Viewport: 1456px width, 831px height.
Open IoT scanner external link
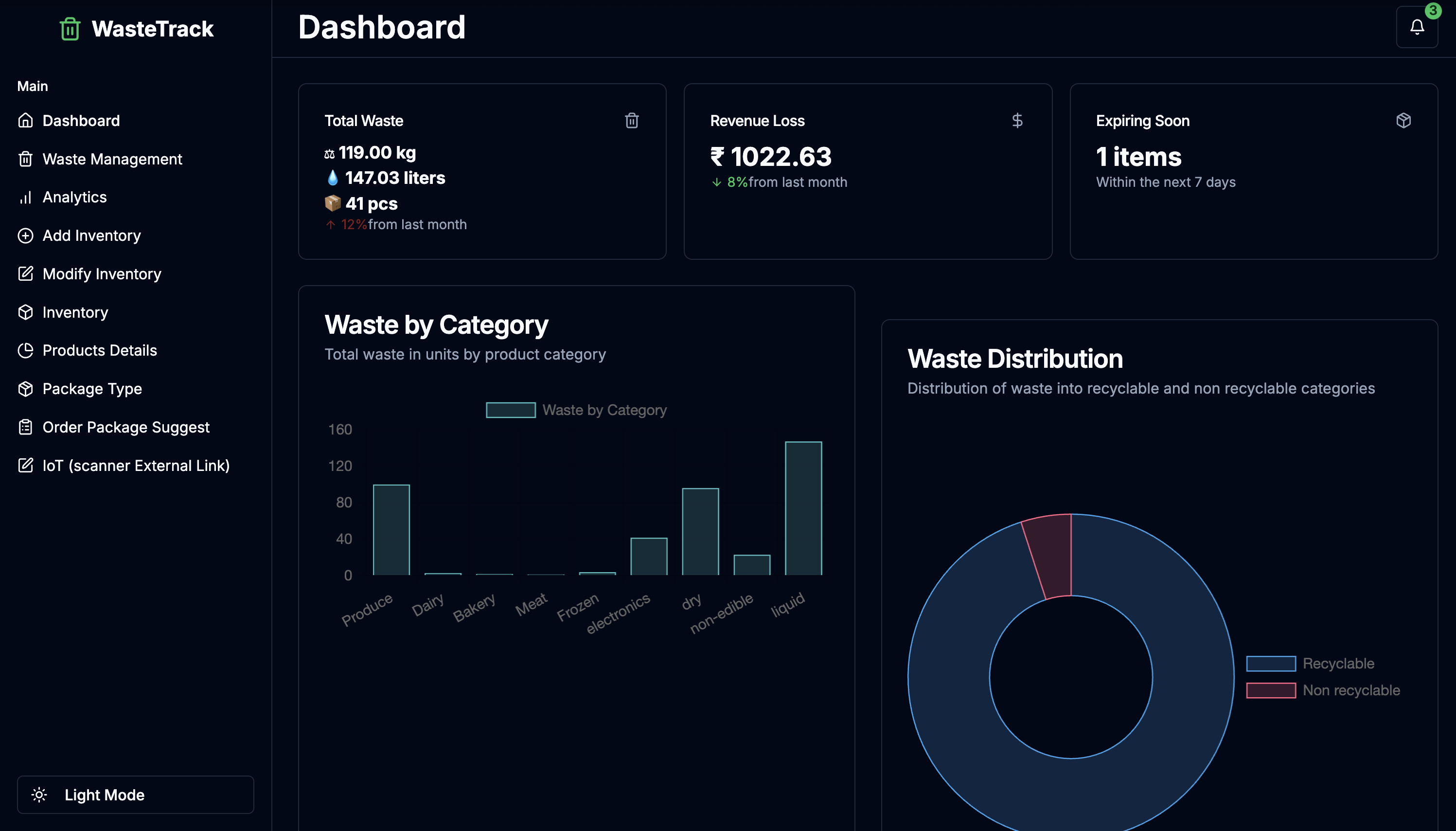(136, 465)
